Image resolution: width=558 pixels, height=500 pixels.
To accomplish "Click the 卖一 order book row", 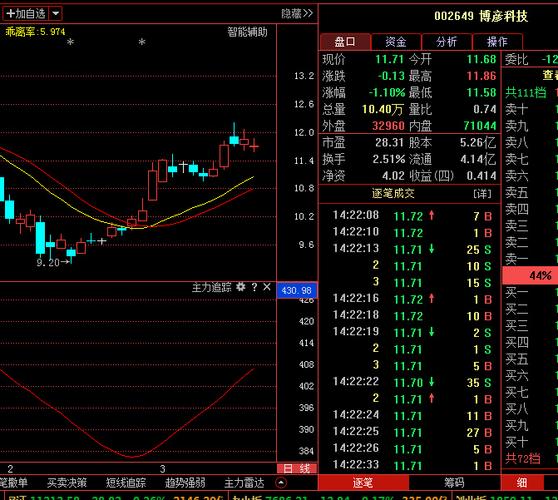I will [530, 259].
